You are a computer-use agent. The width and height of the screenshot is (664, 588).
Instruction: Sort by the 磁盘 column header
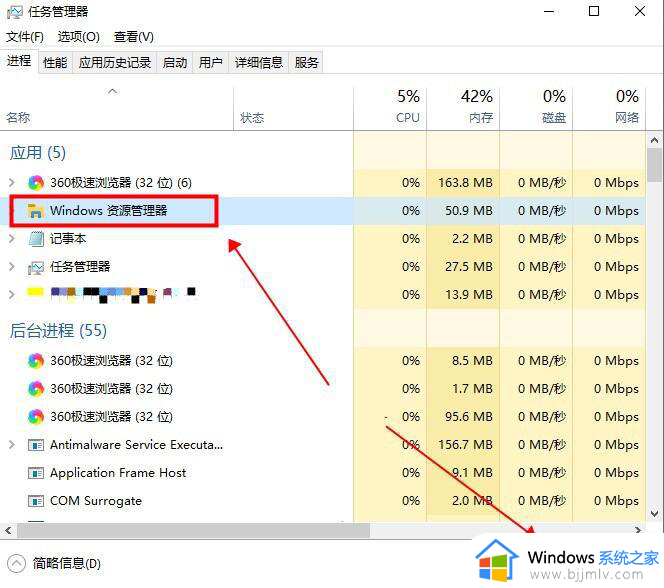(536, 109)
